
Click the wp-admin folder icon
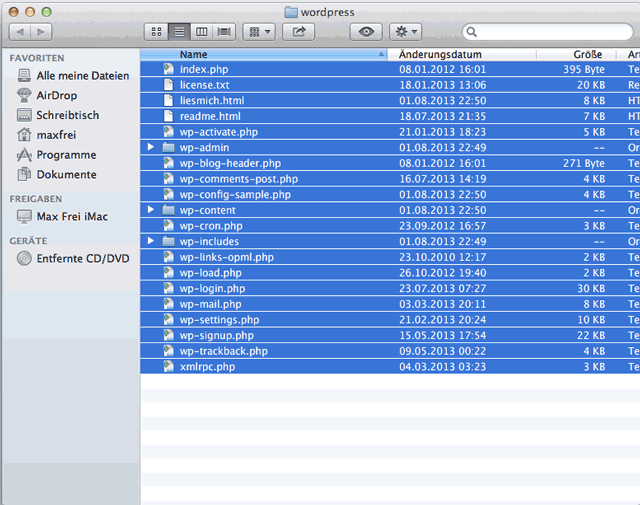[168, 147]
